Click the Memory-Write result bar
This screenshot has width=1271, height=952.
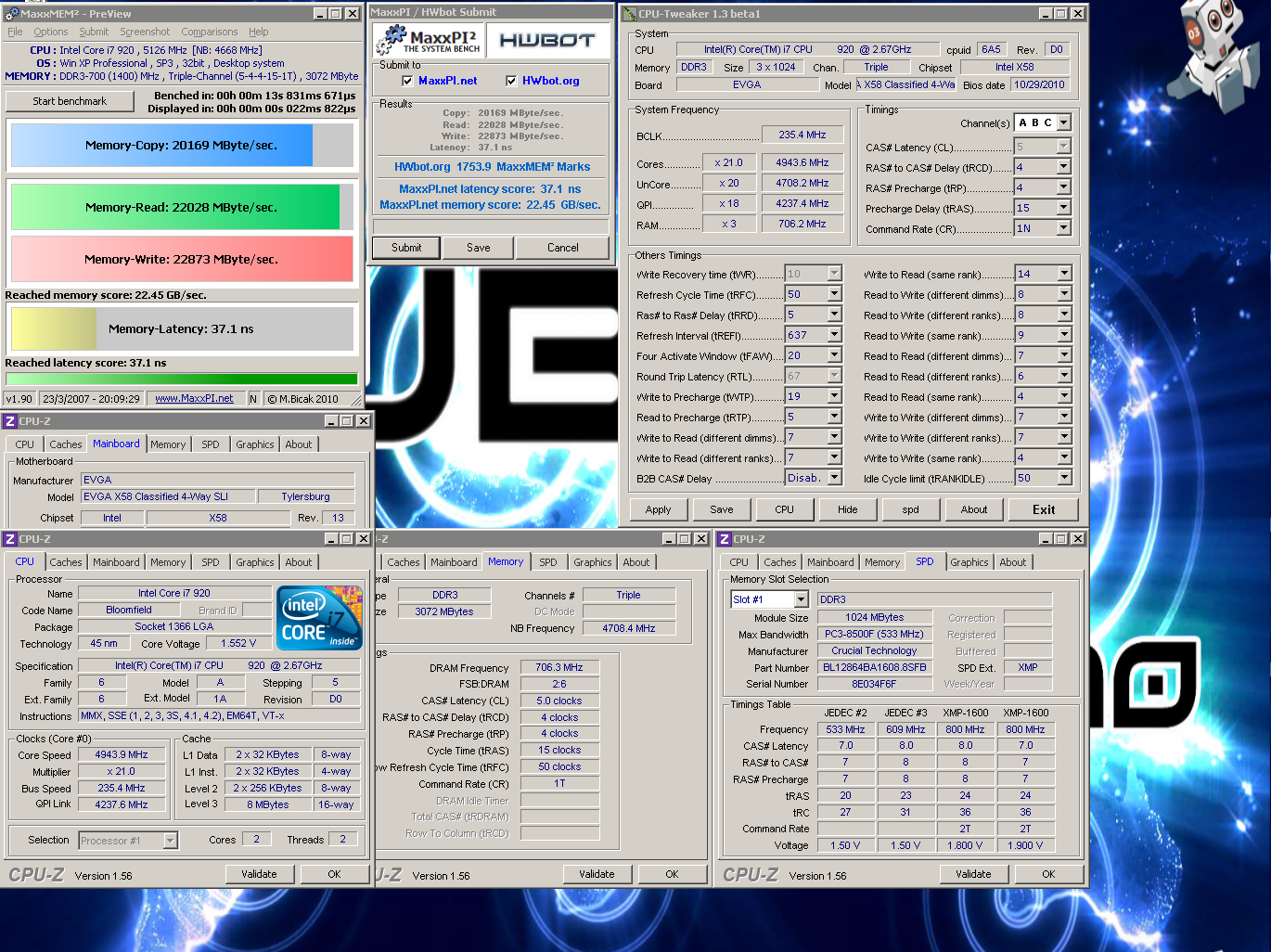182,259
